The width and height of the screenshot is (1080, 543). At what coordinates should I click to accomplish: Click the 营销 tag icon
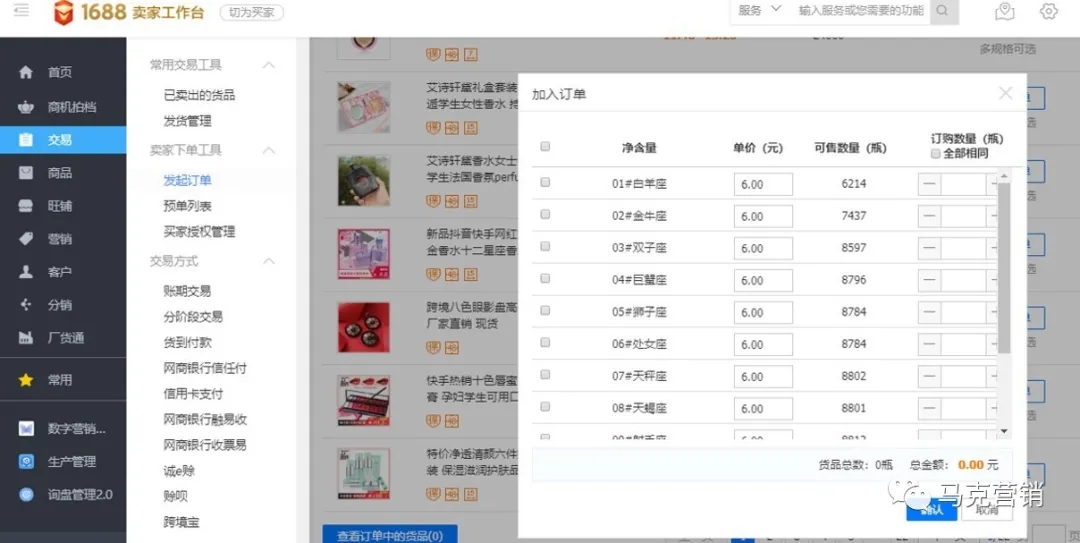coord(26,239)
